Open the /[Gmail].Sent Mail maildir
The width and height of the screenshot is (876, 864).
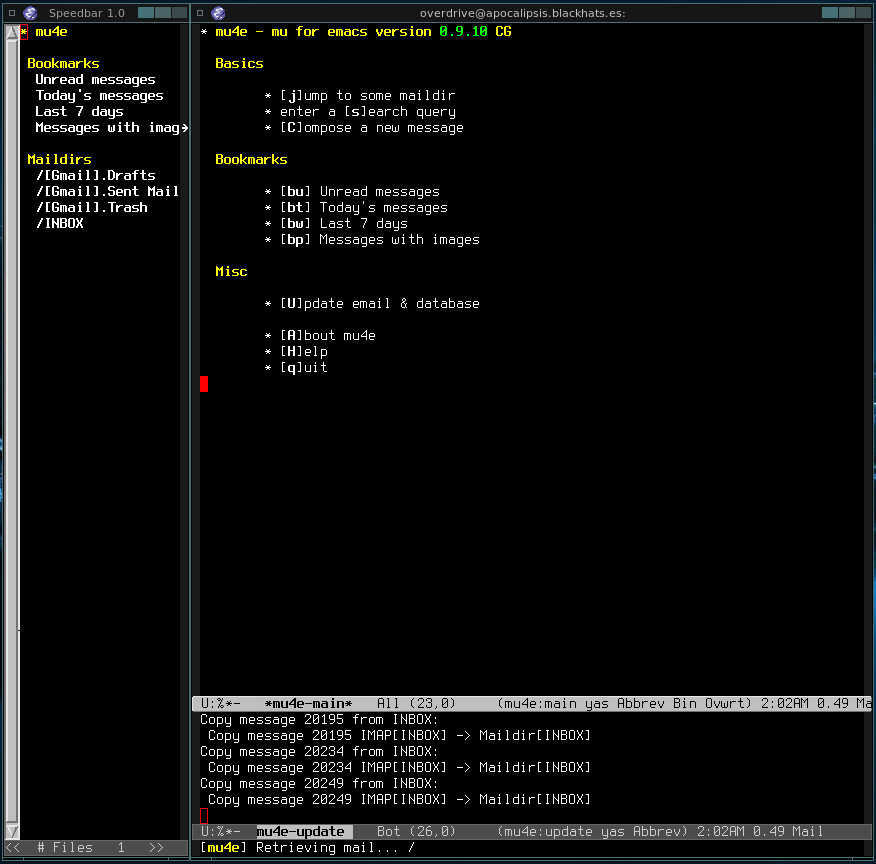[x=107, y=192]
